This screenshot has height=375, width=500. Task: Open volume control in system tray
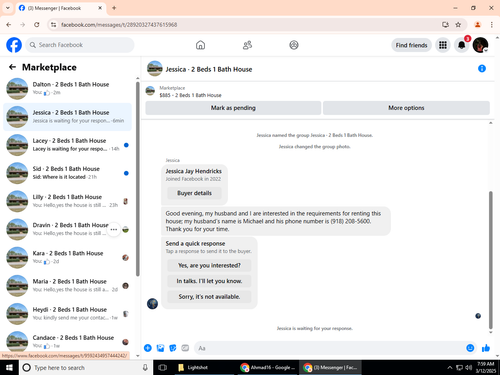point(469,368)
